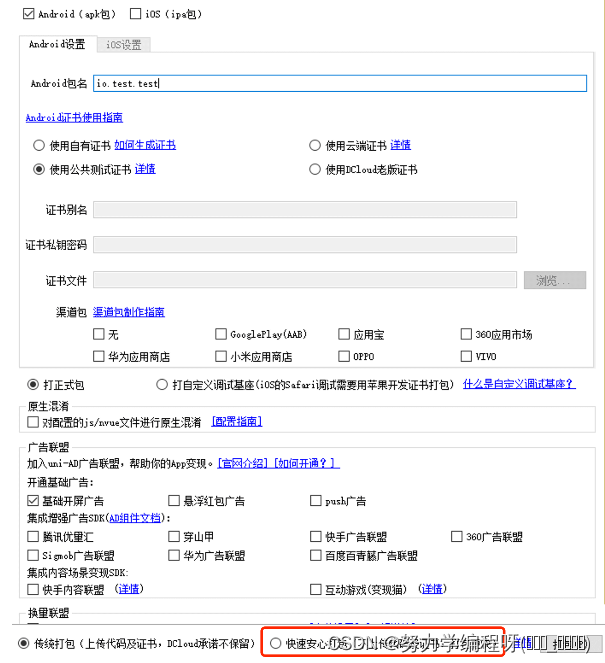This screenshot has width=605, height=663.
Task: Check the 悬浮红包广告 checkbox
Action: pos(174,501)
